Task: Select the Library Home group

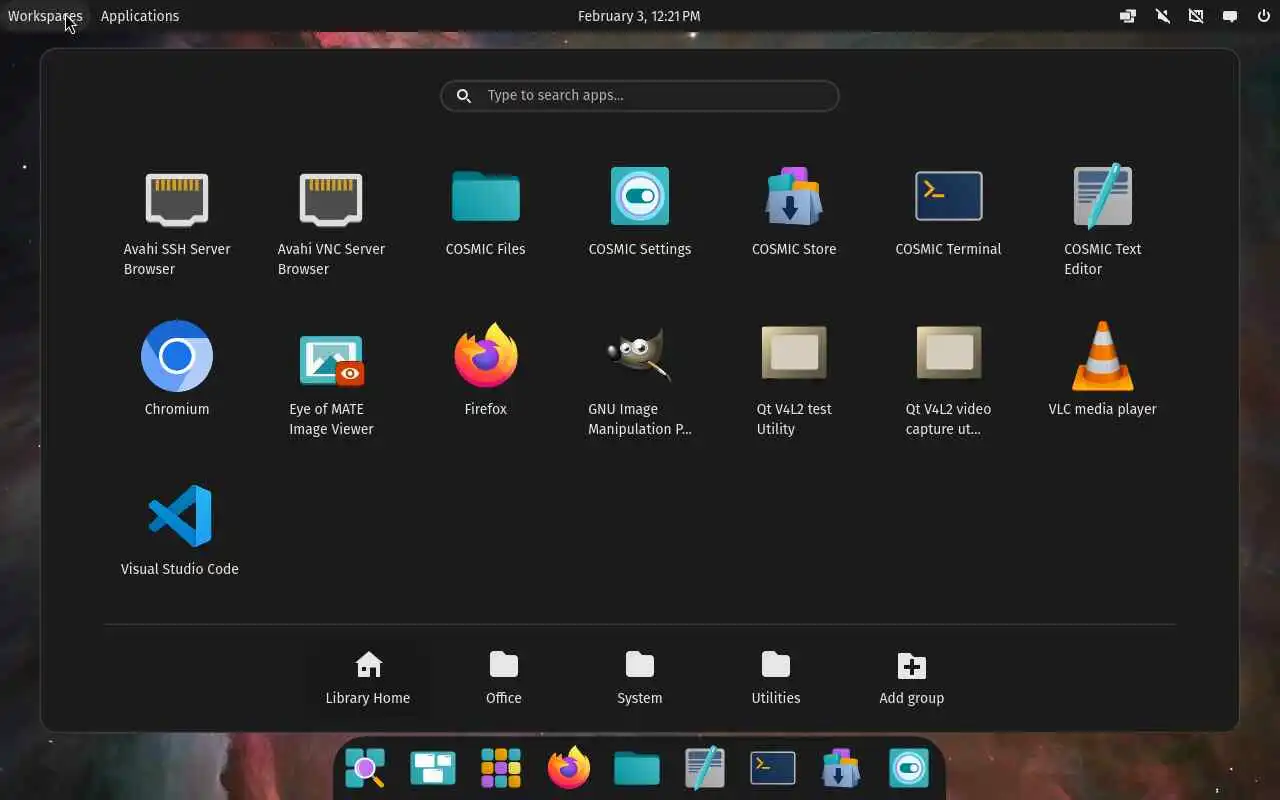Action: (x=368, y=678)
